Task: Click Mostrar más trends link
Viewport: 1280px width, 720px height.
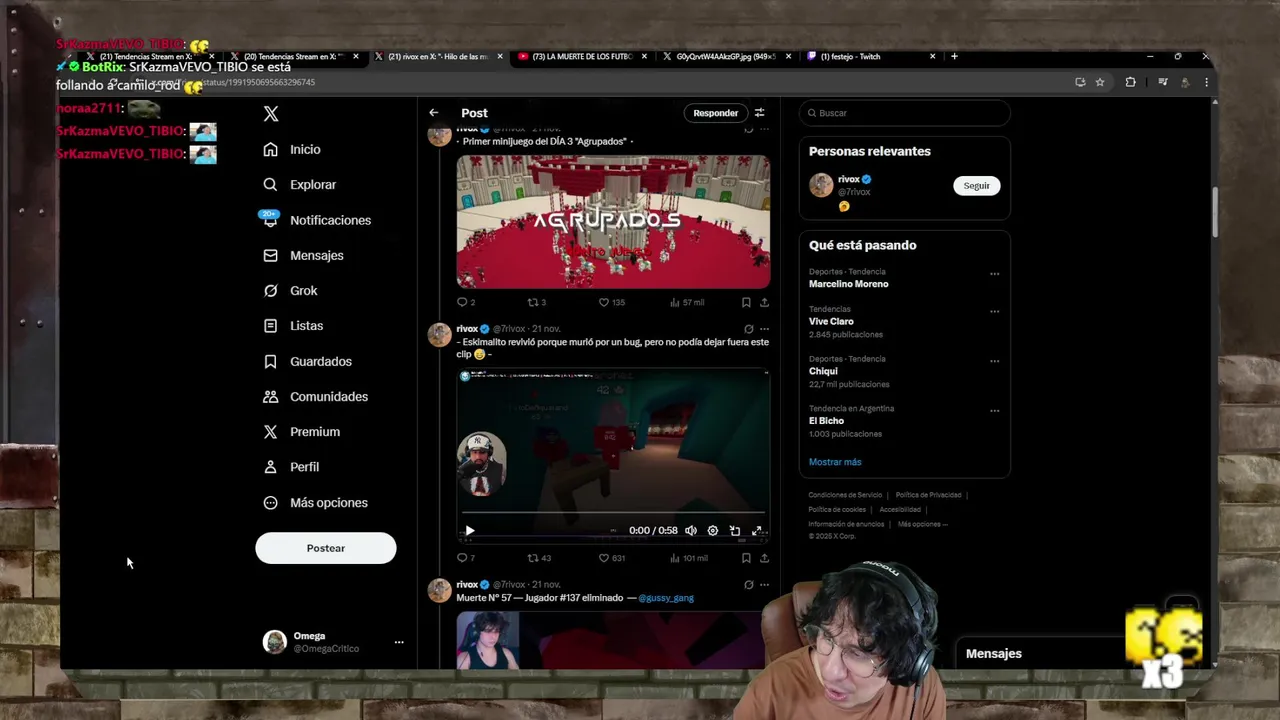Action: (x=835, y=462)
